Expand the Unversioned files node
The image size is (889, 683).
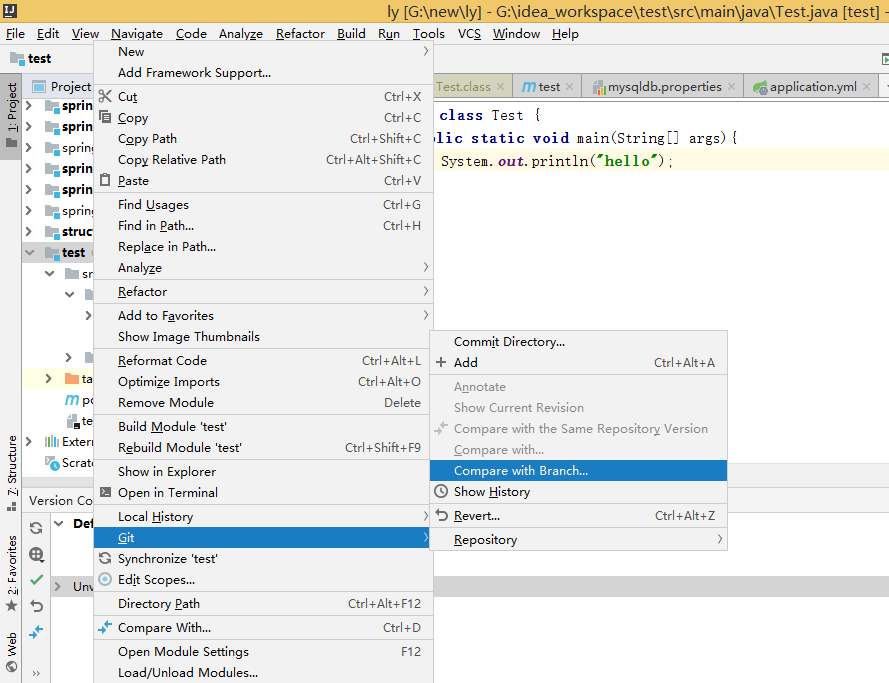tap(58, 586)
